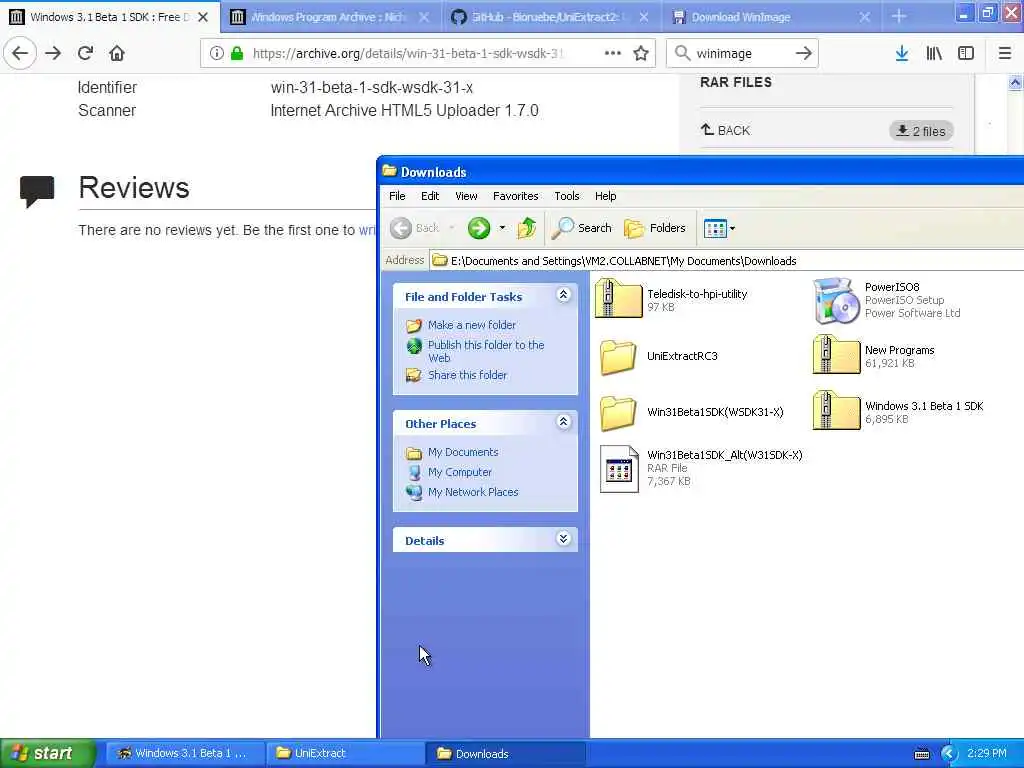Switch to Windows Program Archive tab

tap(329, 17)
